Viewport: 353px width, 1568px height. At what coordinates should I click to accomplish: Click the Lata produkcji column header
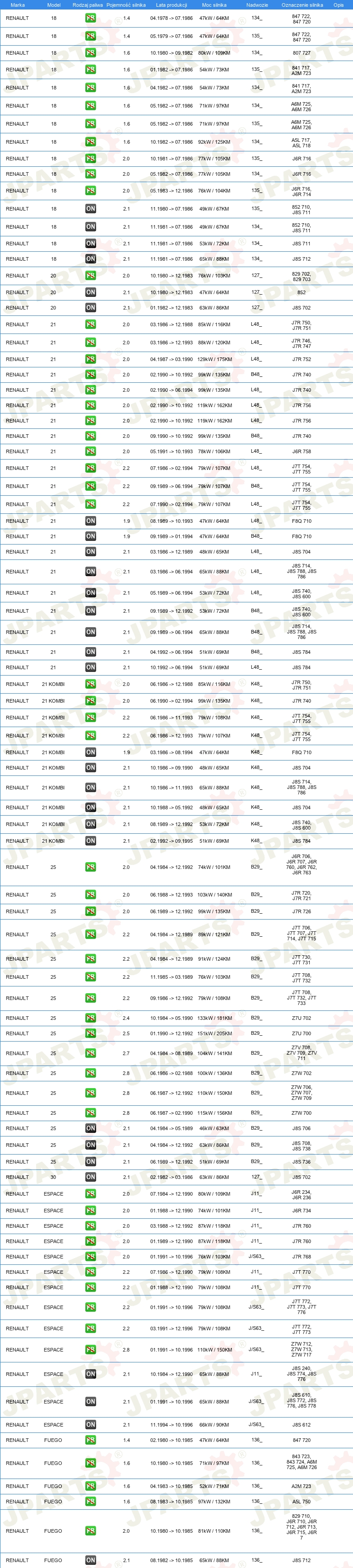coord(172,5)
